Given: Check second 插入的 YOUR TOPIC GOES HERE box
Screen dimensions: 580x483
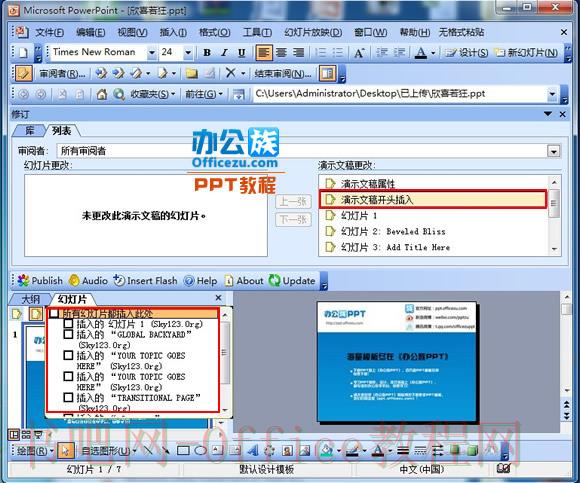Looking at the screenshot, I should tap(68, 376).
